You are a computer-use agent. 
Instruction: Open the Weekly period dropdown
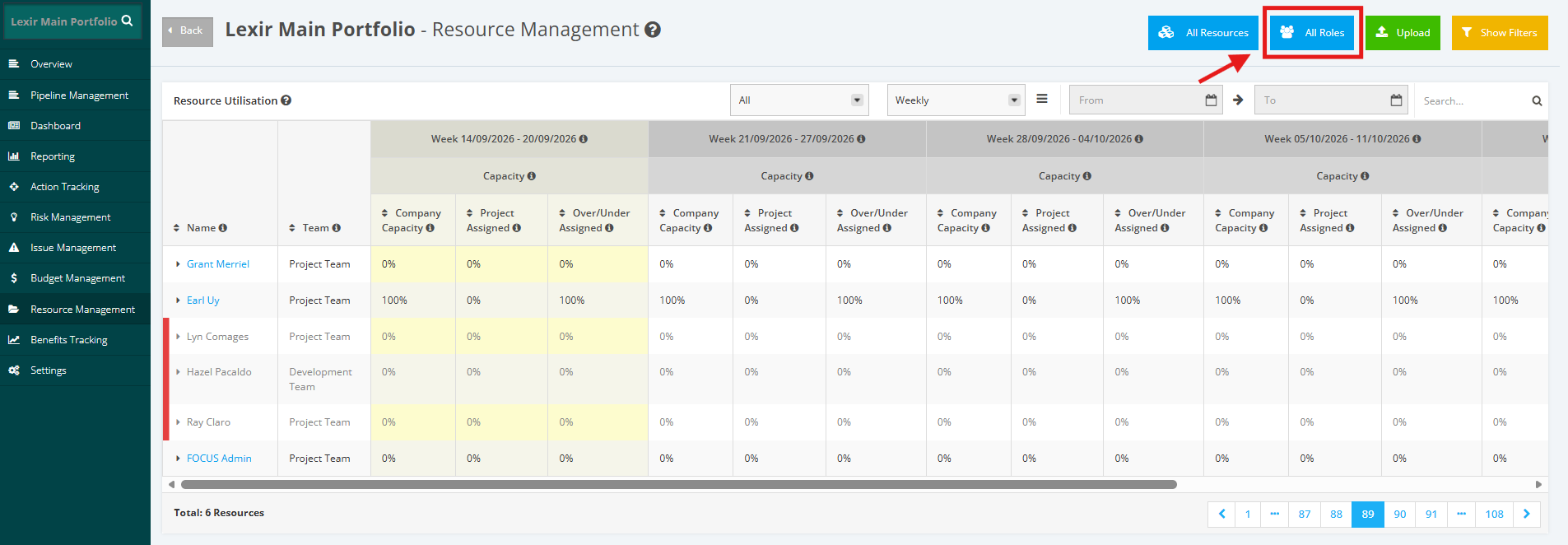[956, 100]
